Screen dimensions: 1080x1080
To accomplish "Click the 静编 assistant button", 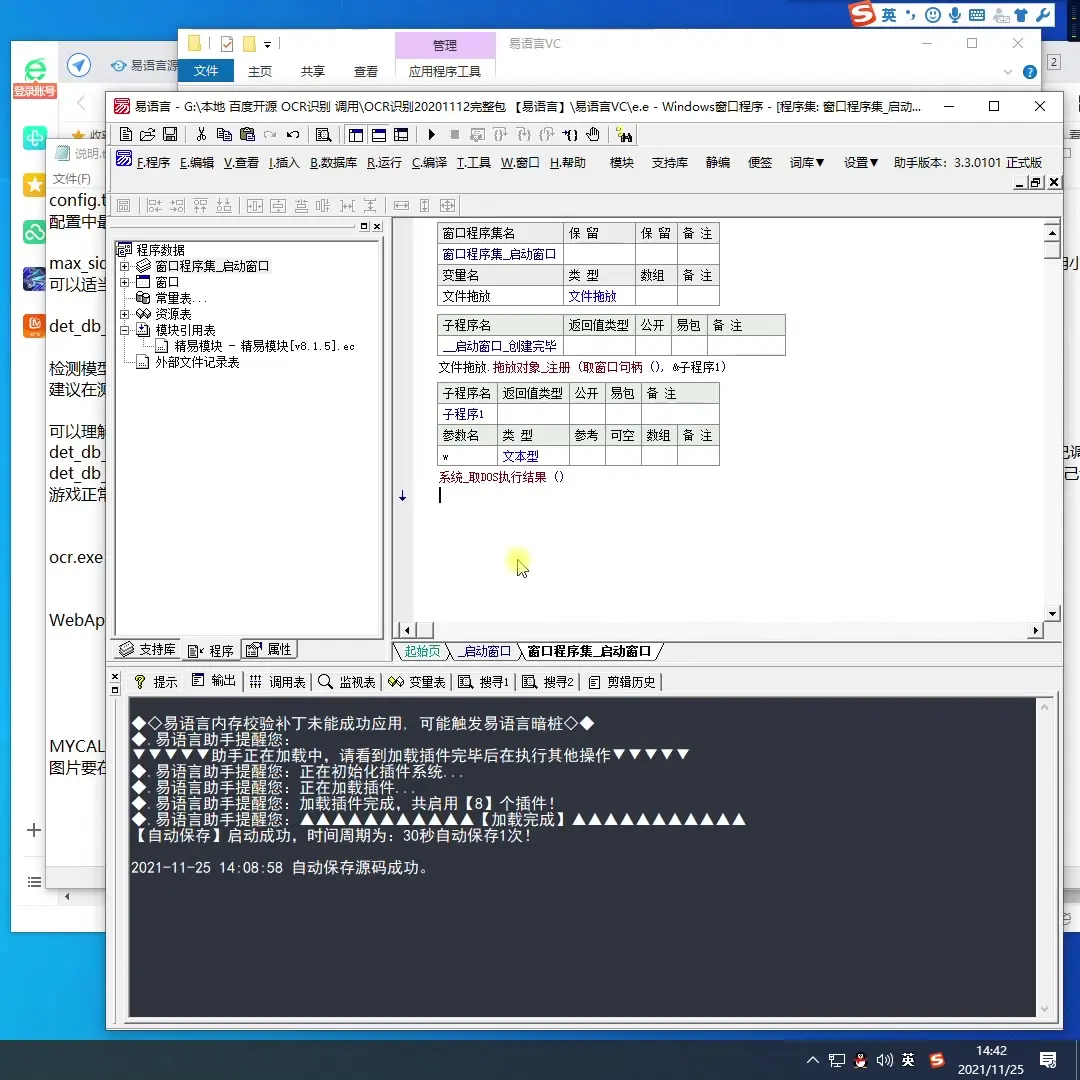I will coord(718,163).
